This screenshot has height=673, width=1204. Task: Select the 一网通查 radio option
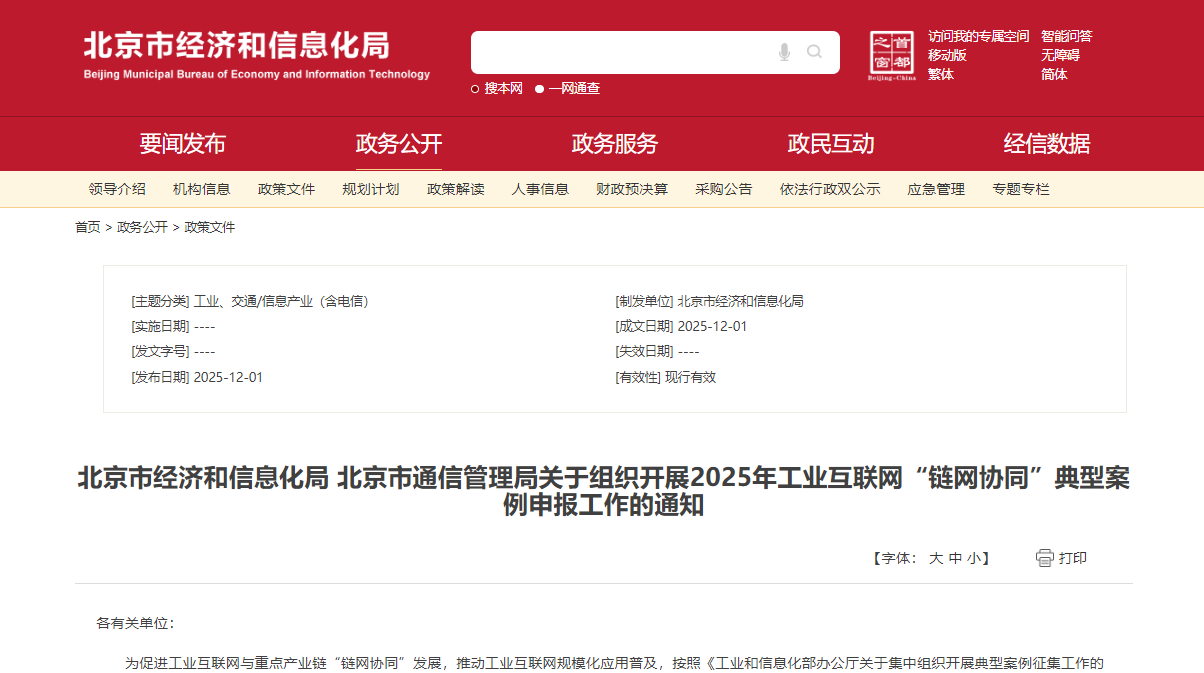(540, 89)
